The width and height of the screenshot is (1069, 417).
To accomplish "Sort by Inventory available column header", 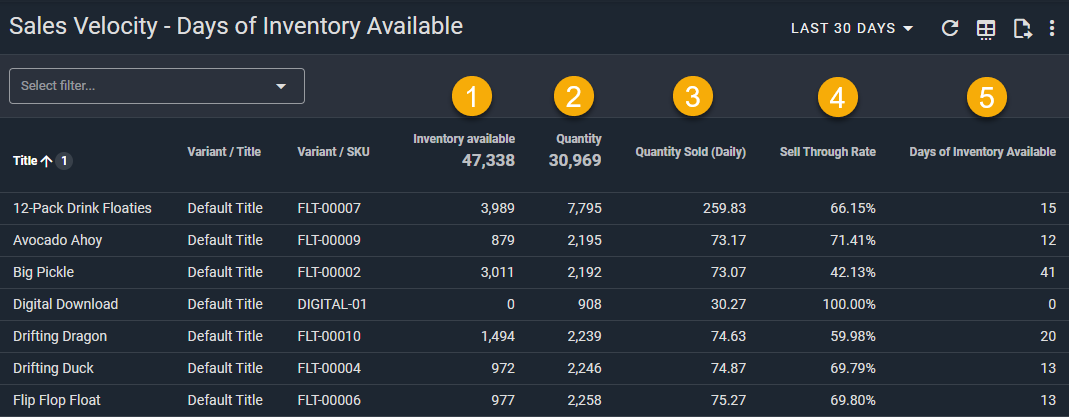I will pyautogui.click(x=464, y=139).
